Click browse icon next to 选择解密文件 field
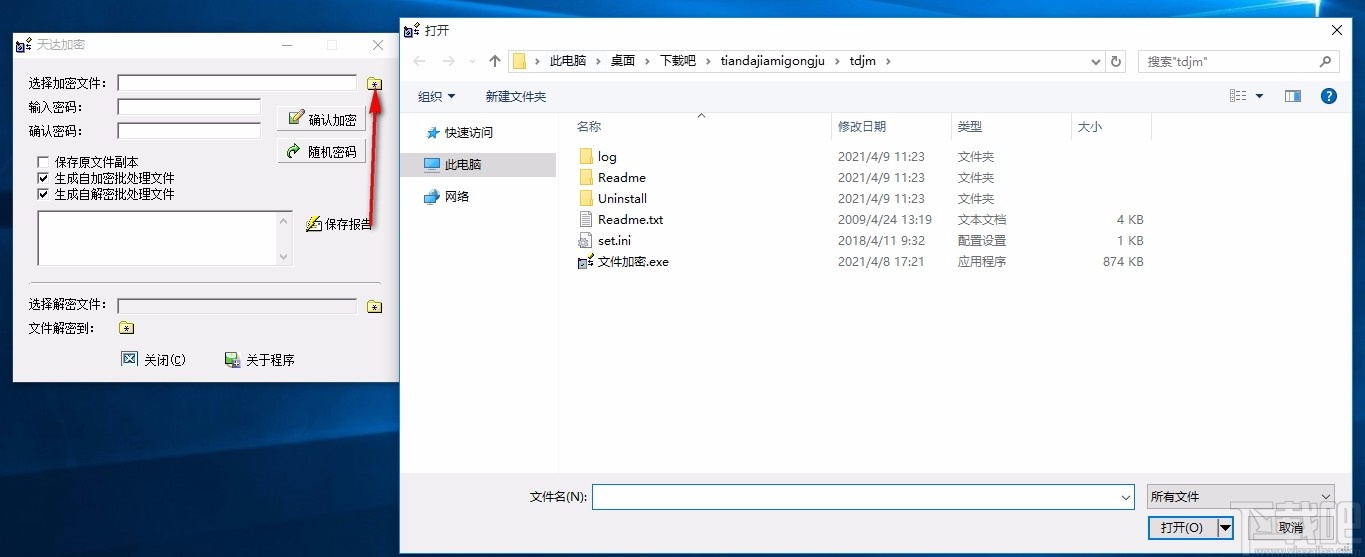 374,306
